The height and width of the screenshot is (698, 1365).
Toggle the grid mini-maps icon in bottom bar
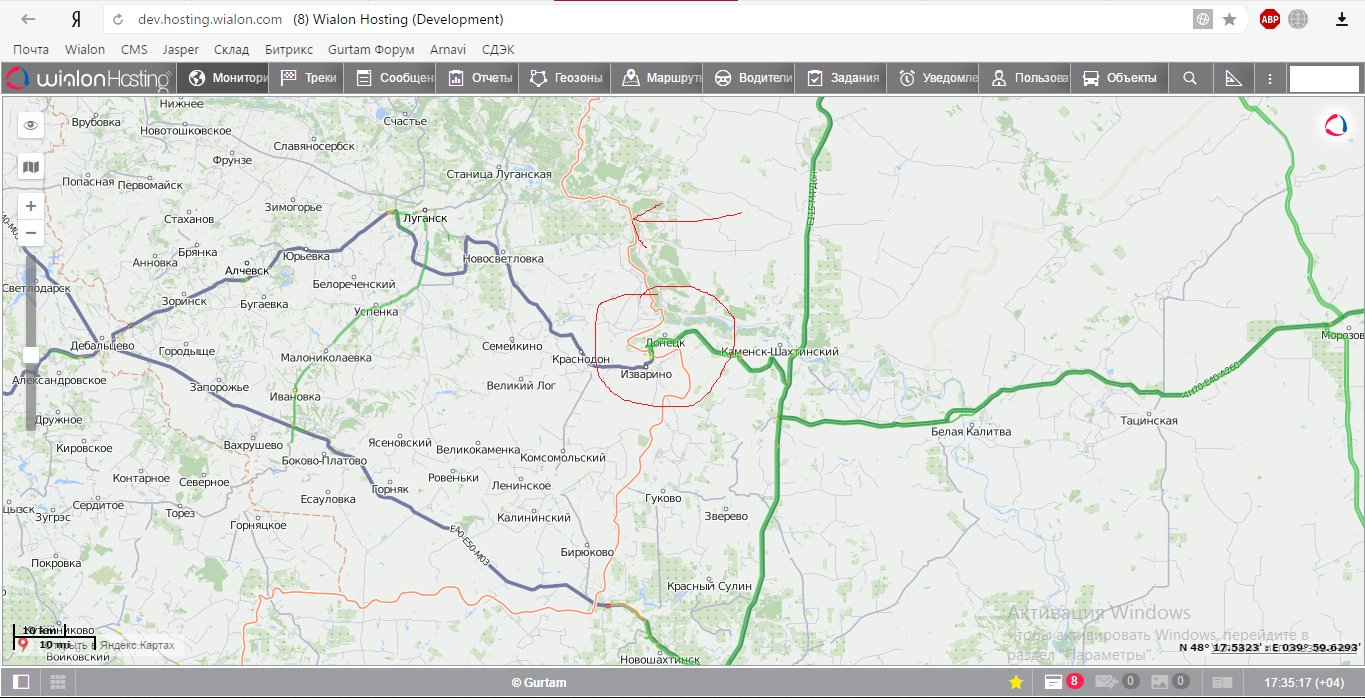coord(58,682)
